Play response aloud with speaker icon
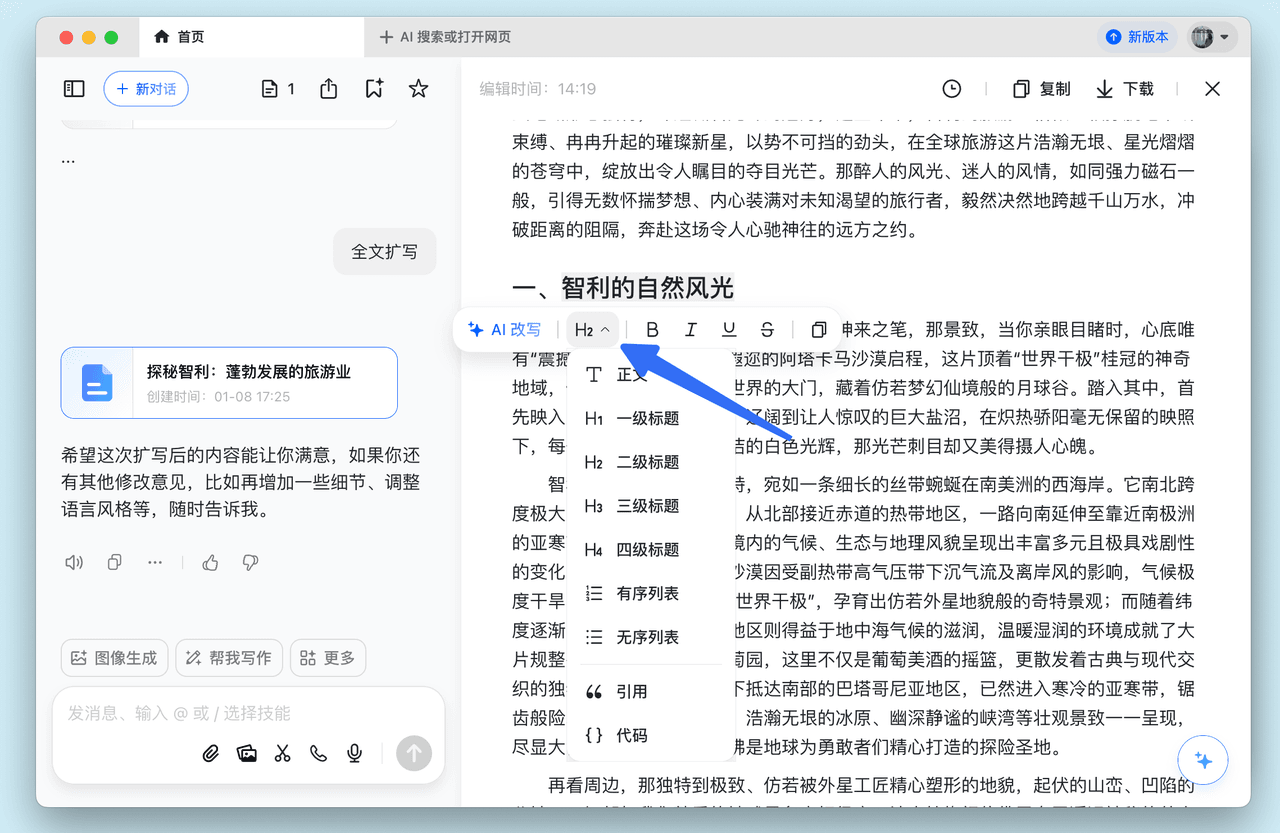This screenshot has width=1280, height=833. point(74,563)
